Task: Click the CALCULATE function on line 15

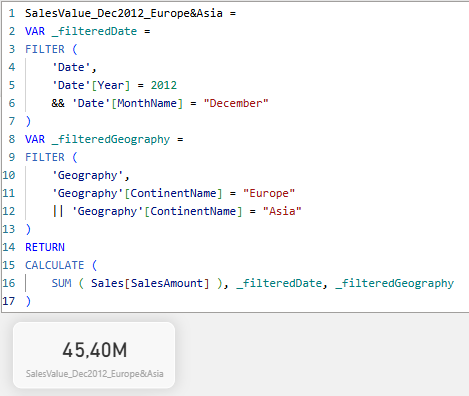Action: pyautogui.click(x=55, y=265)
